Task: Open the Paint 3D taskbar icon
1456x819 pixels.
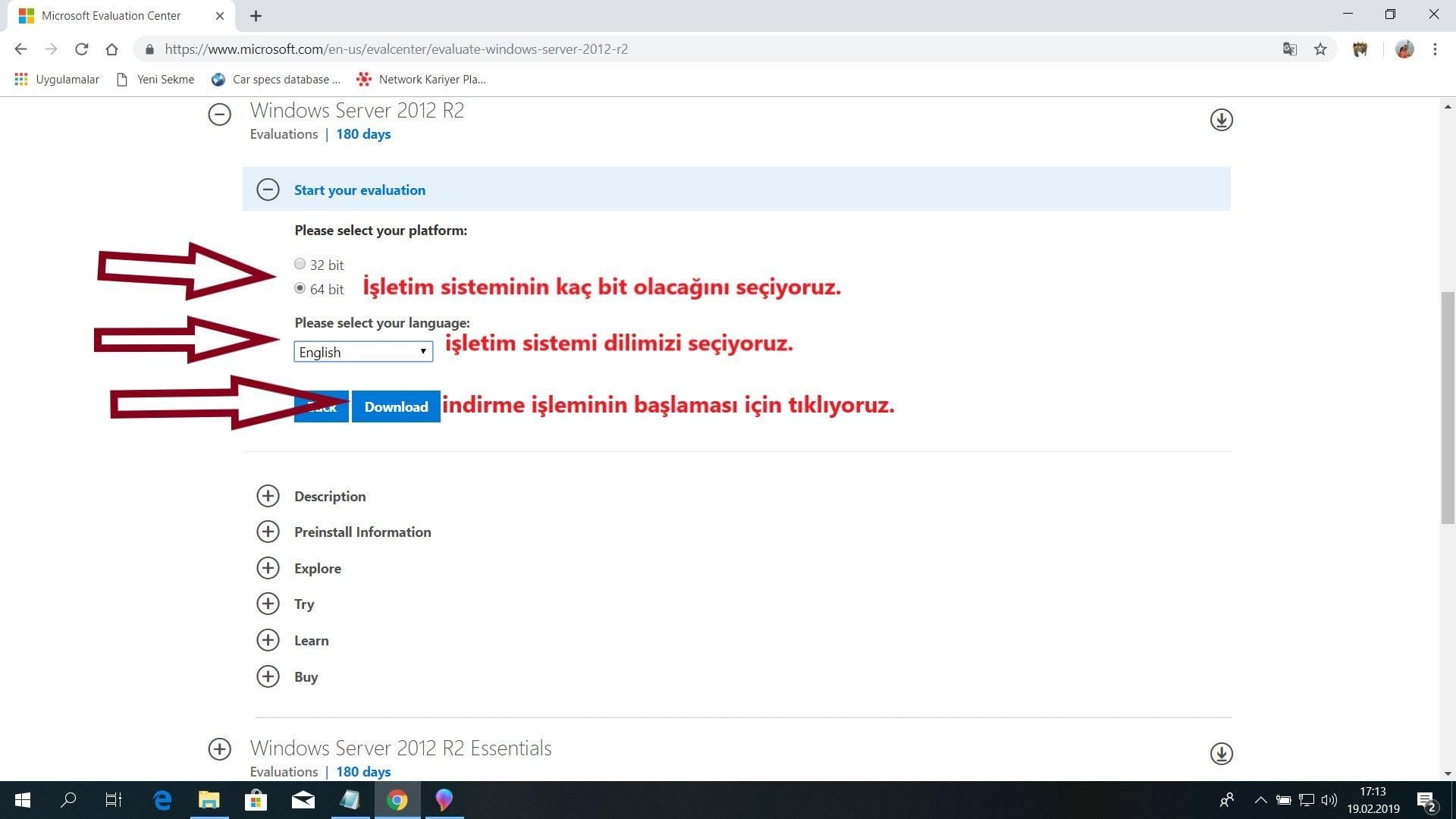Action: (x=444, y=800)
